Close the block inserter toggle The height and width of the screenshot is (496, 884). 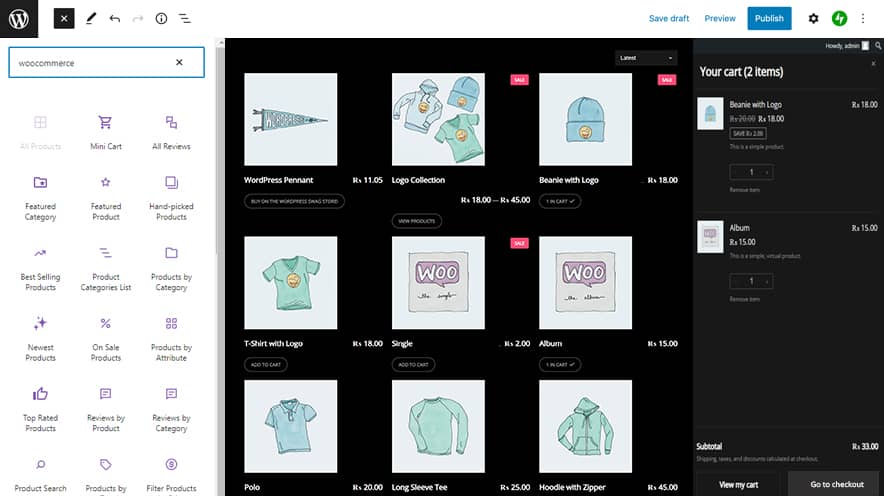[64, 19]
